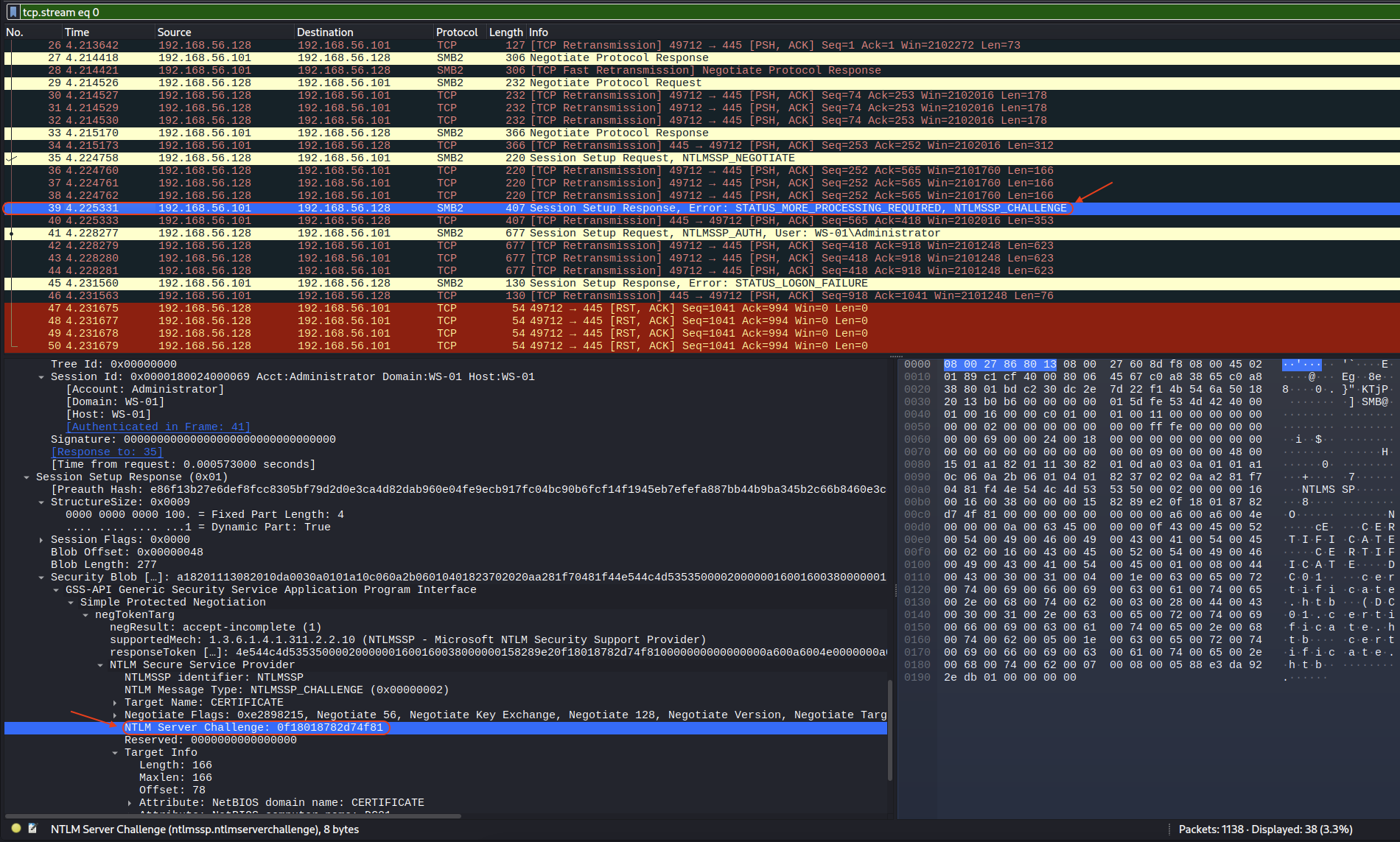Sort by the Length column header
The height and width of the screenshot is (842, 1400).
pos(505,32)
